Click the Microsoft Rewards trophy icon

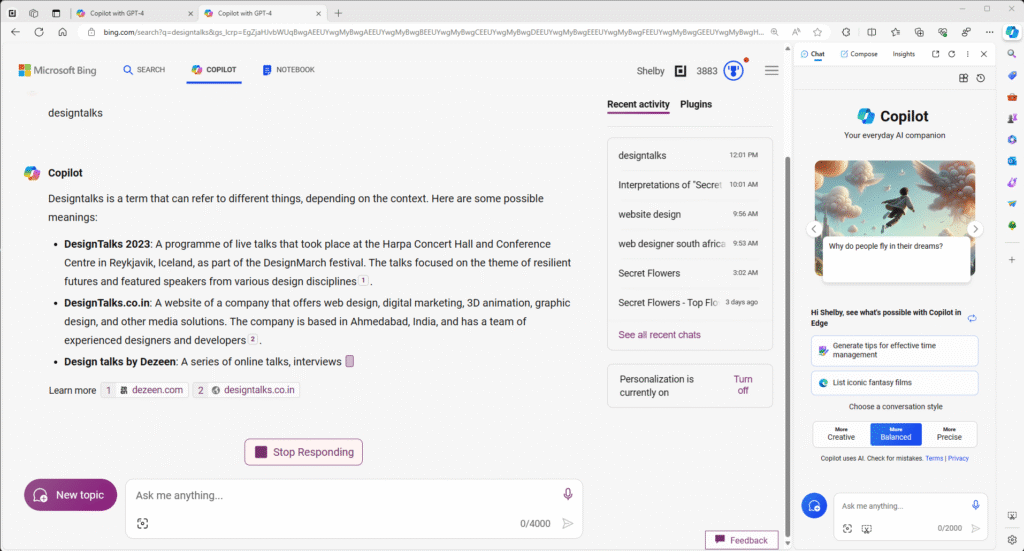coord(734,71)
